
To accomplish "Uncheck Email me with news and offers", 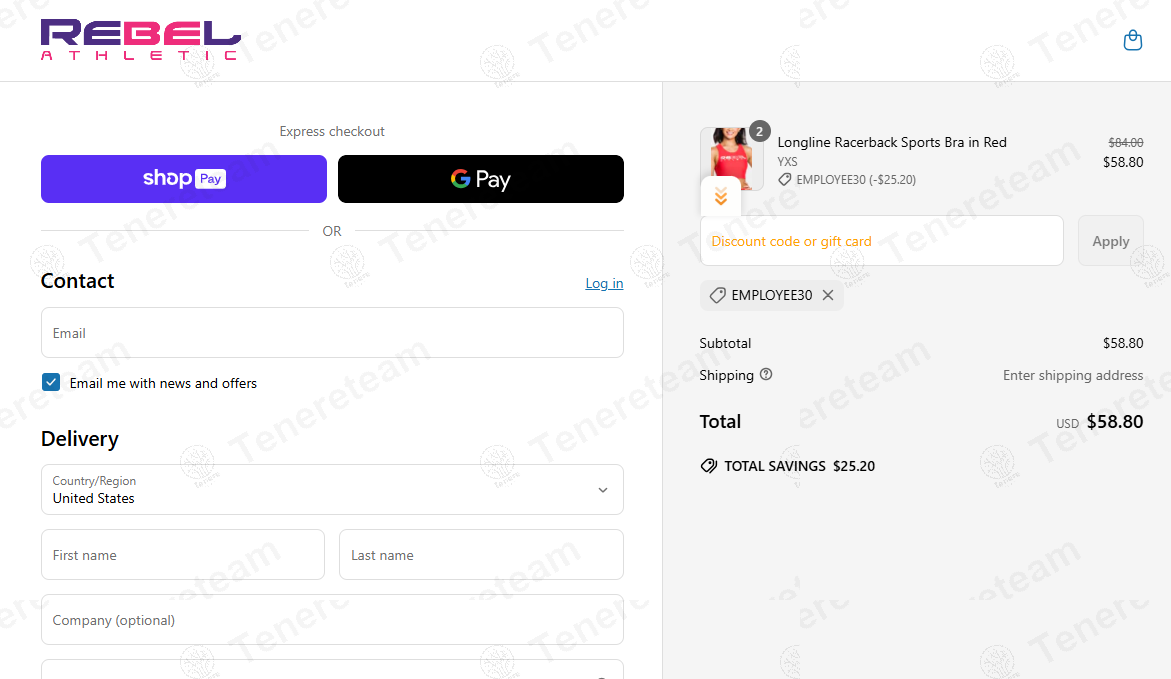I will pyautogui.click(x=51, y=383).
